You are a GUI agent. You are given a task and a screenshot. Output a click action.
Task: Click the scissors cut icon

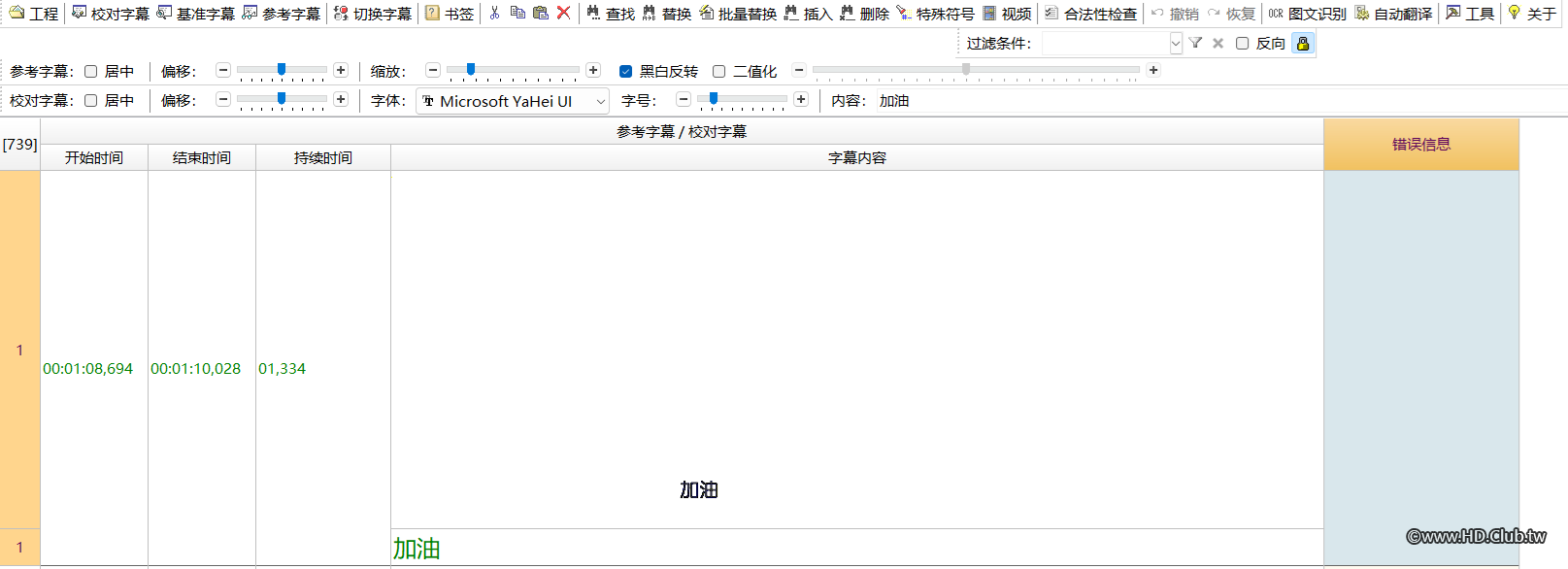[x=494, y=14]
